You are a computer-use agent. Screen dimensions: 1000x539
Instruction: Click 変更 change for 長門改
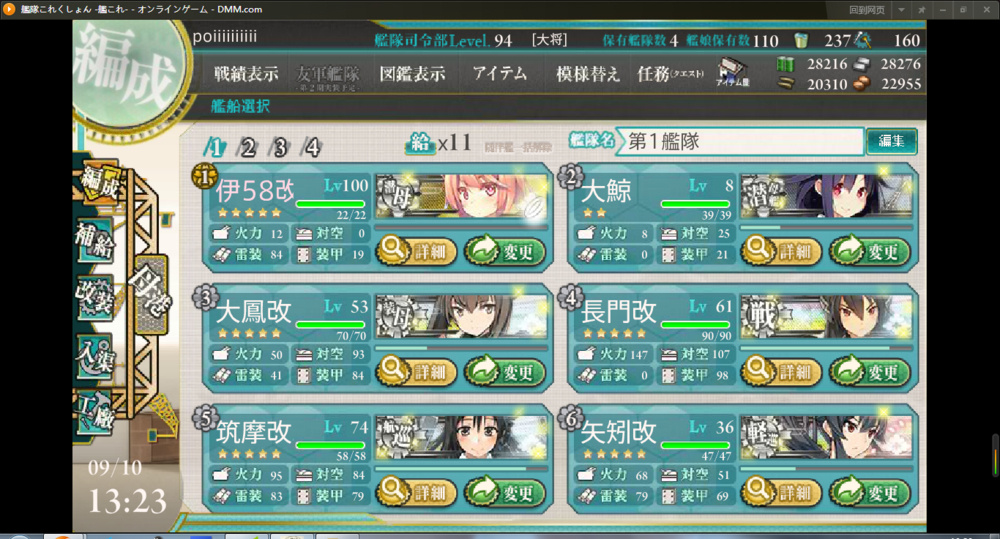pos(870,371)
